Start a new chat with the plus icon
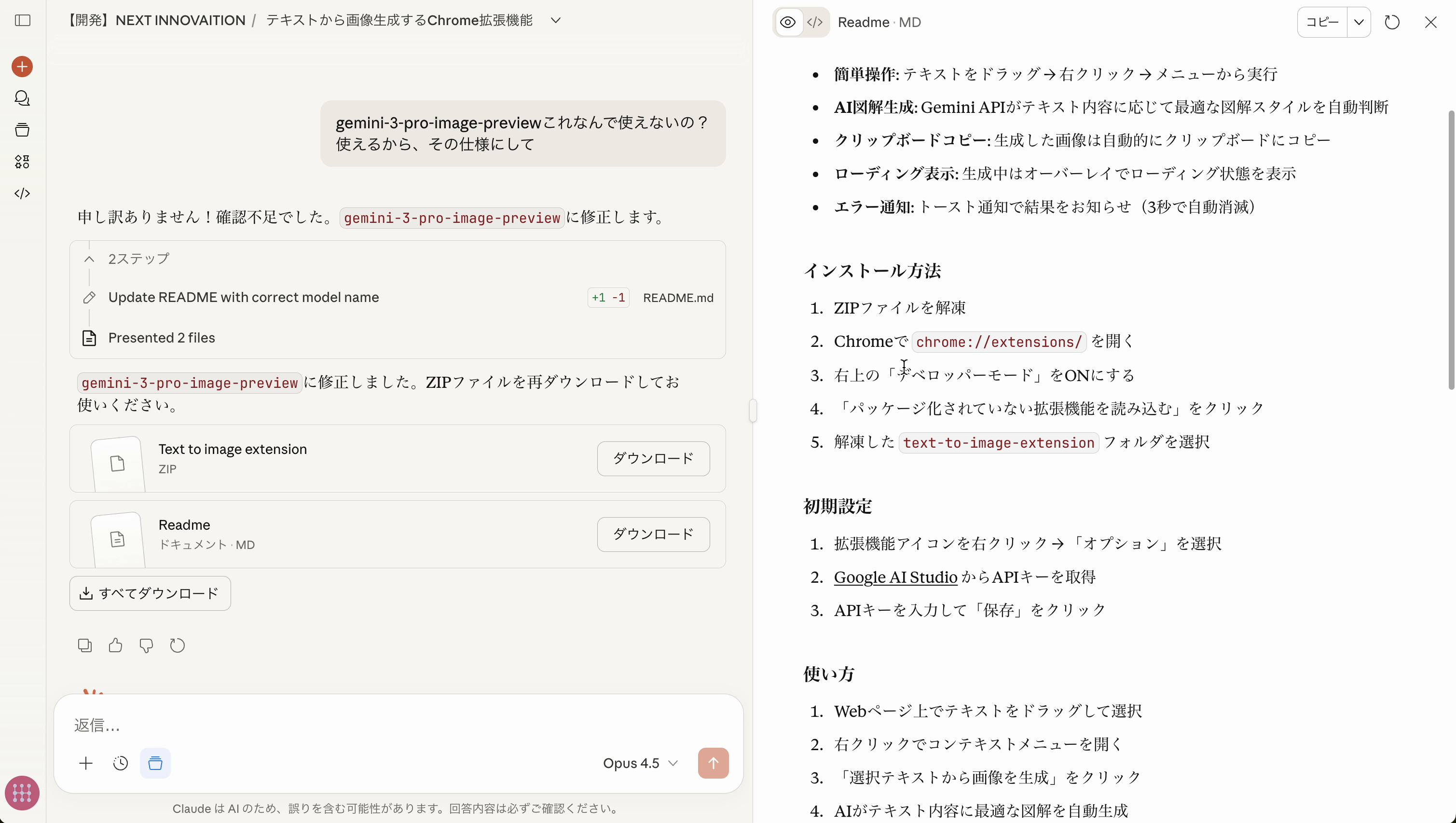1456x823 pixels. pyautogui.click(x=22, y=66)
